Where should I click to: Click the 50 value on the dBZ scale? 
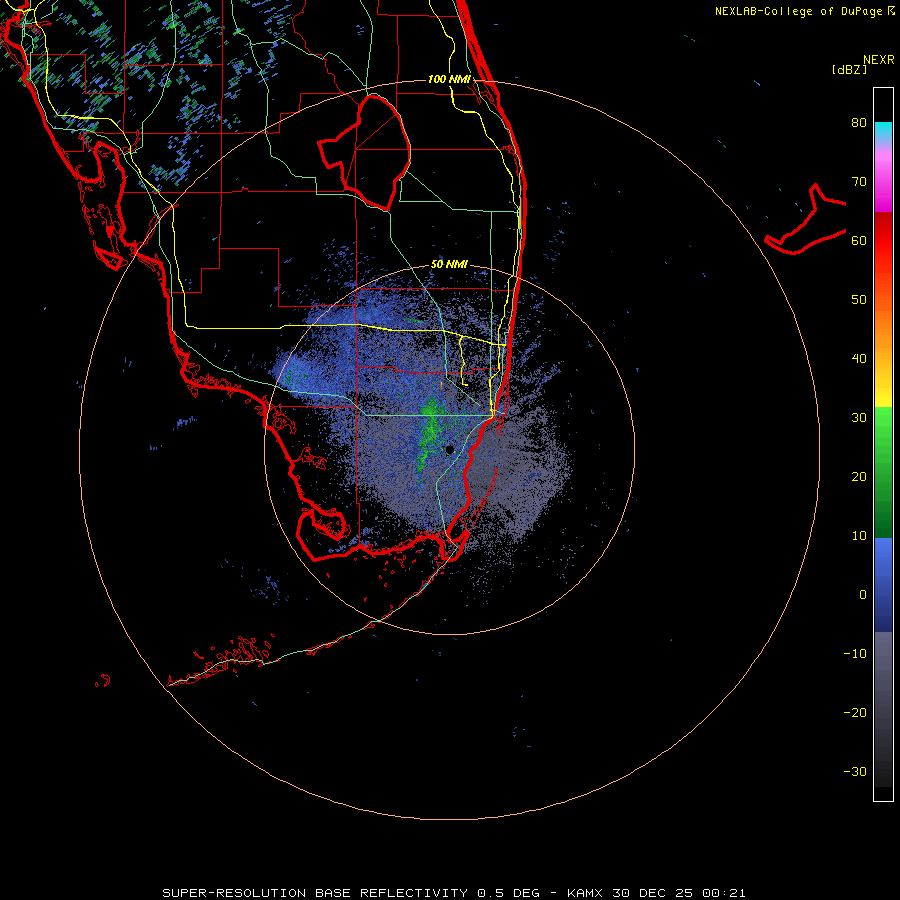859,300
